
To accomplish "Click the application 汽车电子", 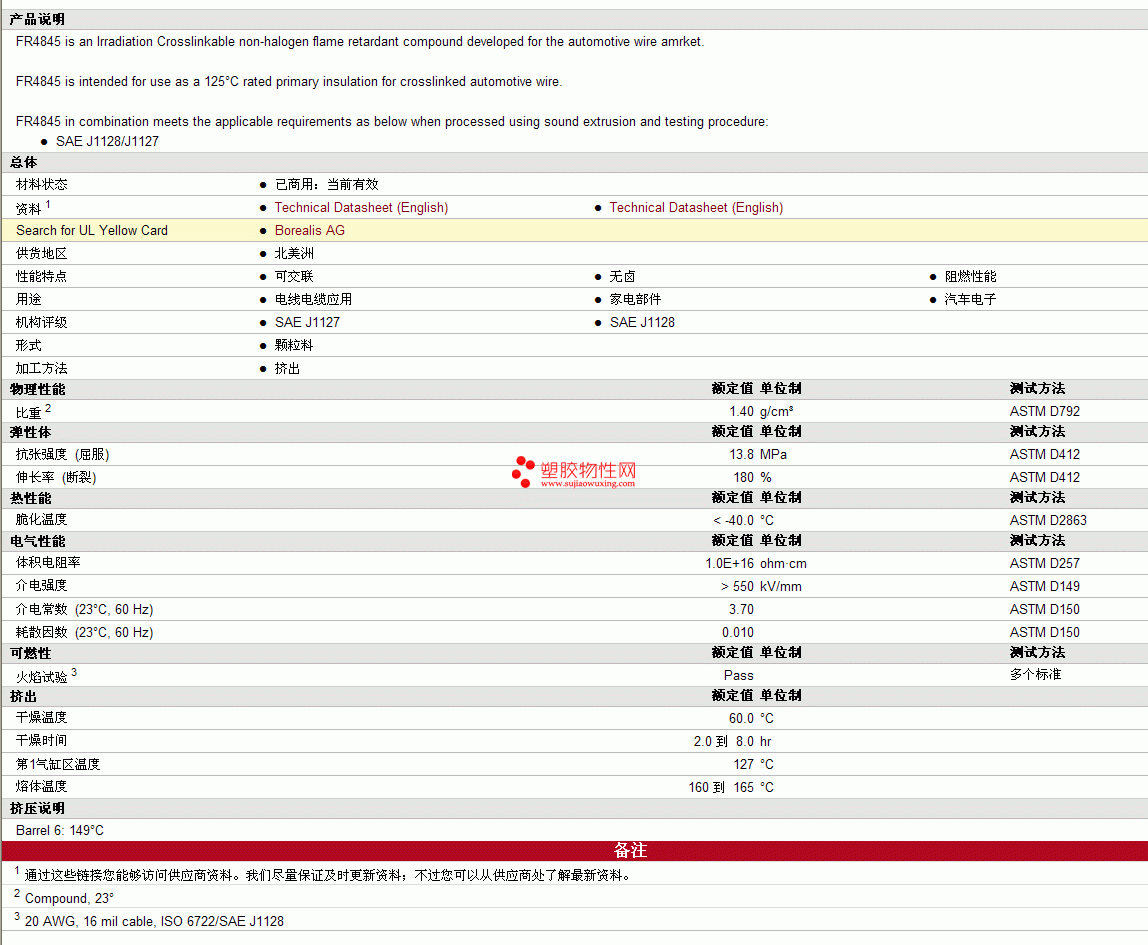I will pyautogui.click(x=971, y=299).
